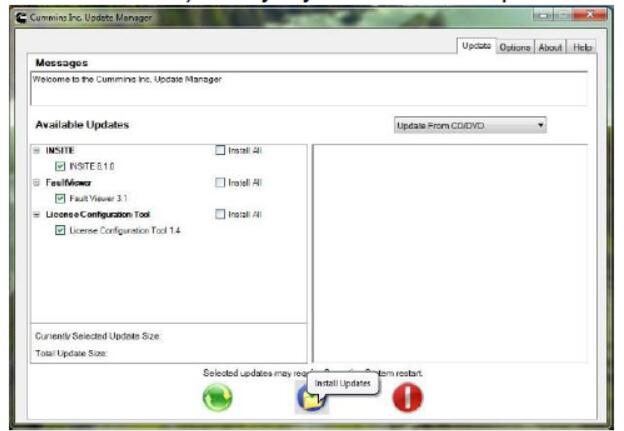This screenshot has width=624, height=431.
Task: Close the Update Manager window
Action: click(x=590, y=15)
